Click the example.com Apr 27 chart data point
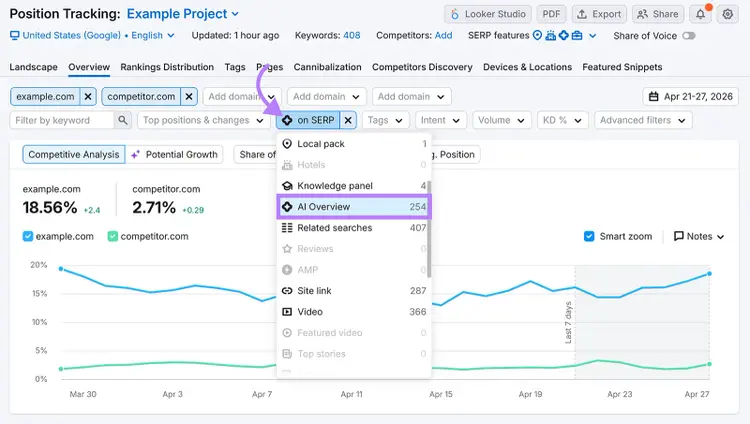Screen dimensions: 750x424 coord(709,274)
